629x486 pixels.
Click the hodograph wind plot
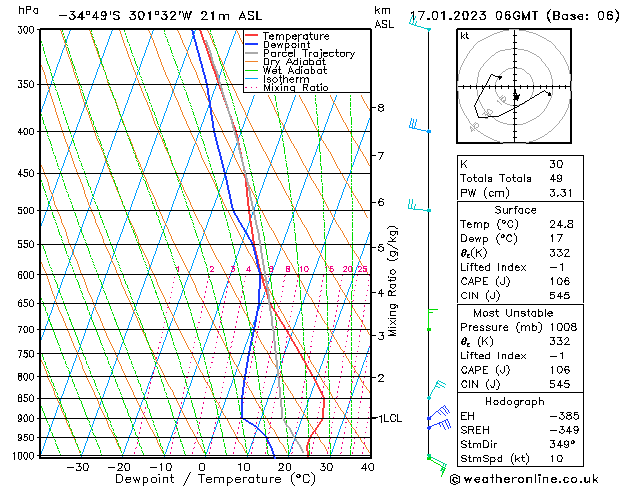[514, 86]
